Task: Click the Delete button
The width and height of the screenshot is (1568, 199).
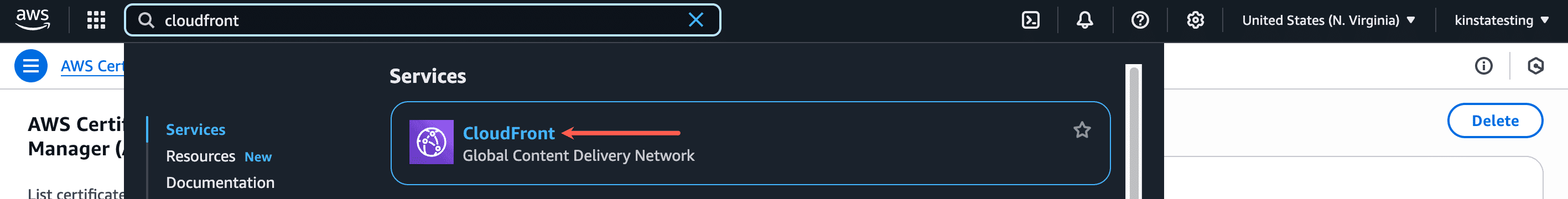Action: [1495, 121]
